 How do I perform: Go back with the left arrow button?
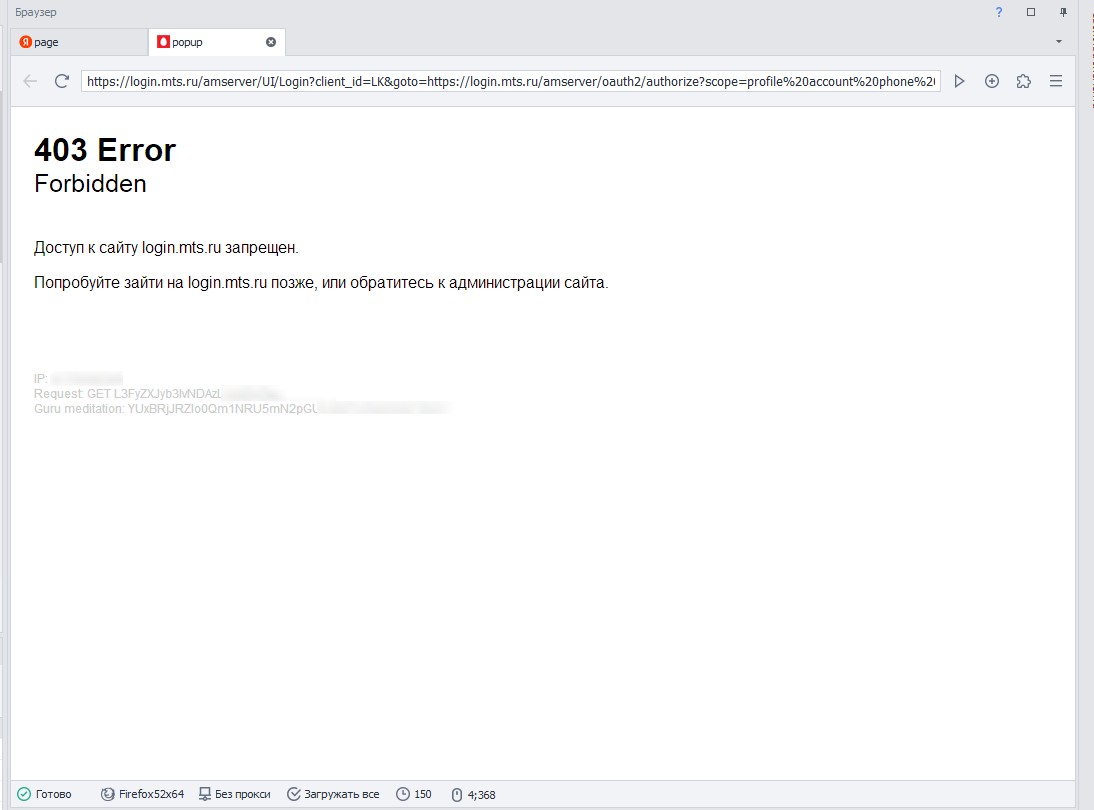[x=30, y=81]
